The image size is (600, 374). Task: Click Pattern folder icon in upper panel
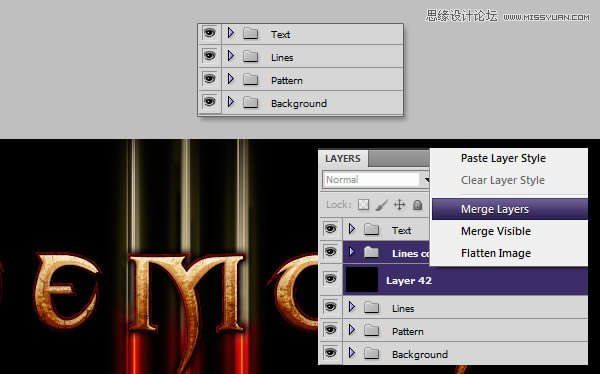pyautogui.click(x=251, y=79)
